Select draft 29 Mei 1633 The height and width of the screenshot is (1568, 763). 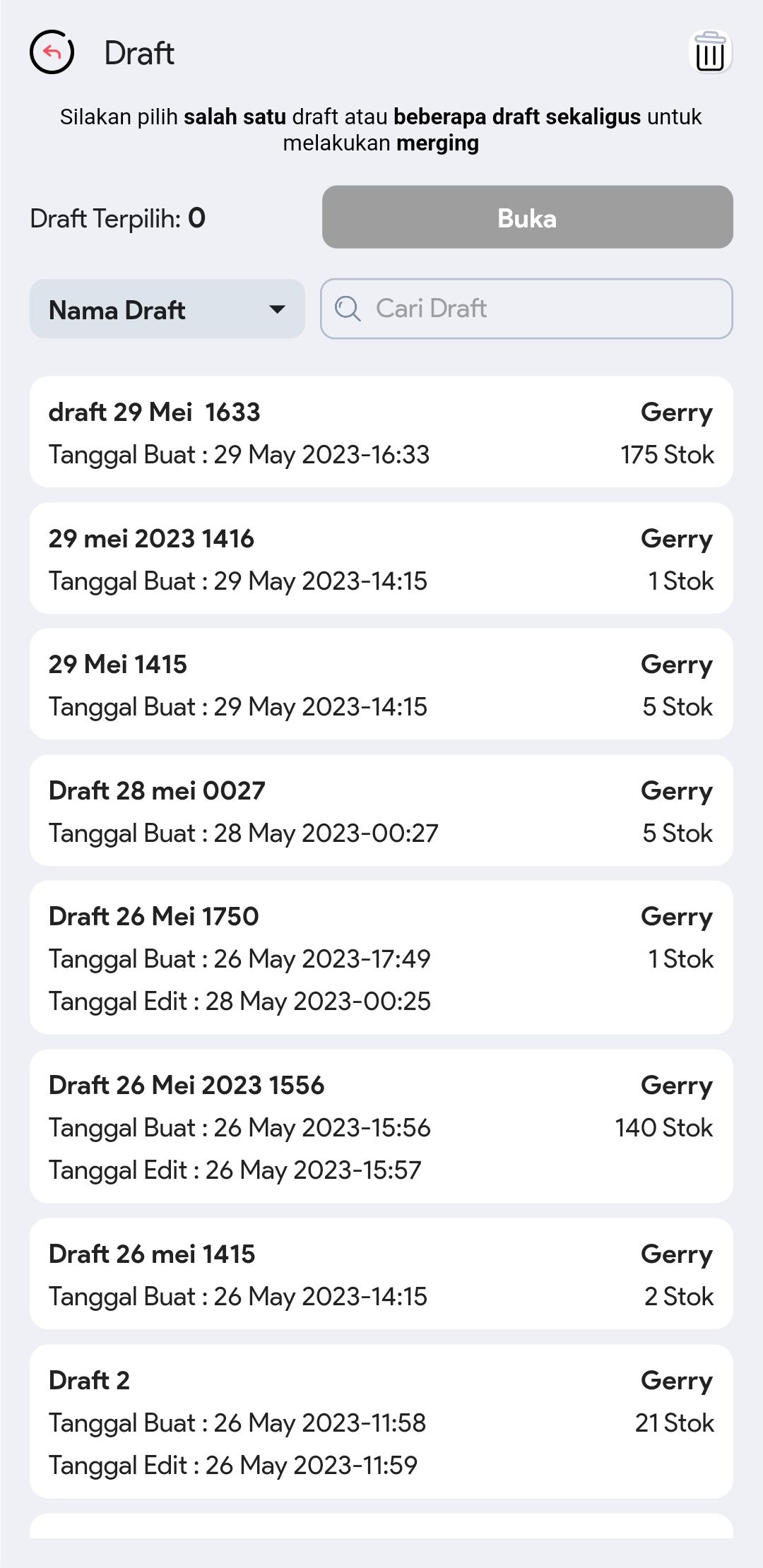pyautogui.click(x=381, y=432)
